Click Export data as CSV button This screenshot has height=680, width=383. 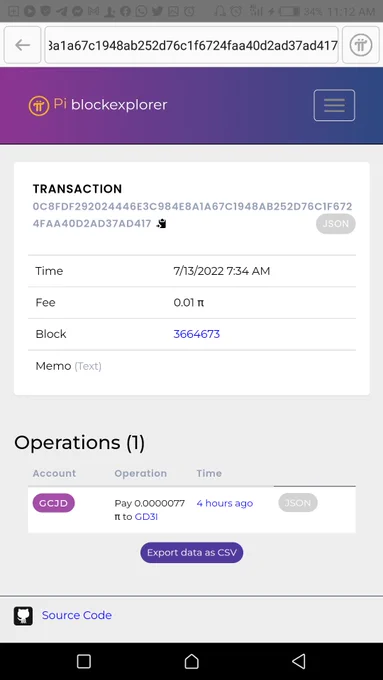click(191, 552)
